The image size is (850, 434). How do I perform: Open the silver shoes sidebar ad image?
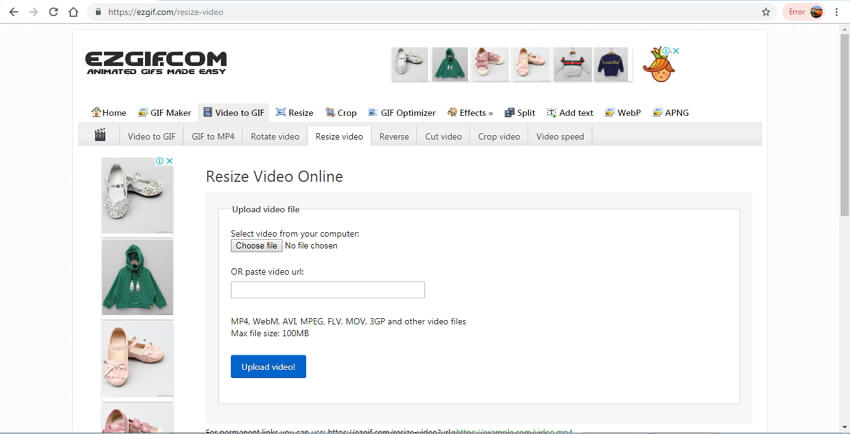[x=137, y=196]
